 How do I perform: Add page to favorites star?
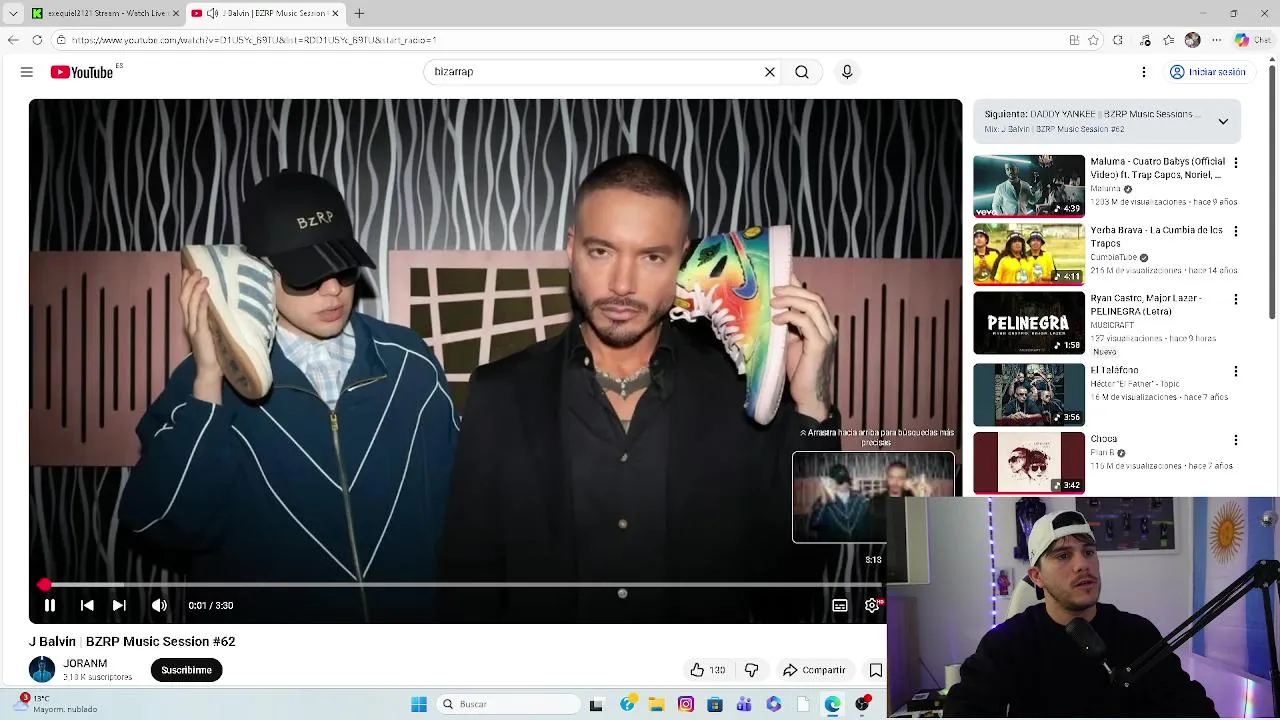pos(1093,40)
